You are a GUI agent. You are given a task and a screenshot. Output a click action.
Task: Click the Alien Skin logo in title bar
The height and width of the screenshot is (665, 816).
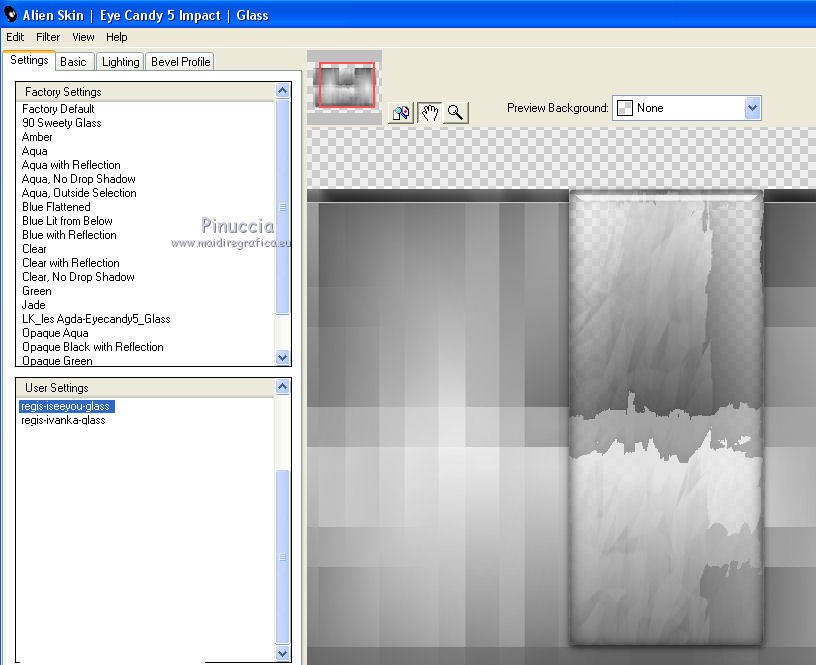click(x=10, y=15)
